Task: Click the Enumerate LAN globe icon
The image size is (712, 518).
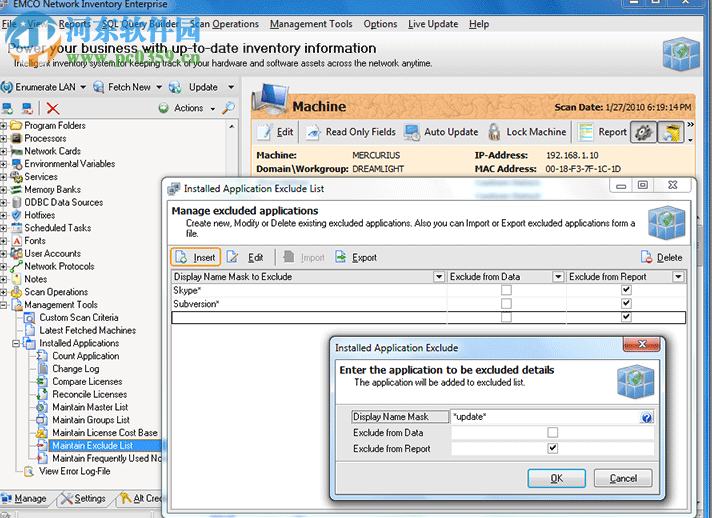Action: pyautogui.click(x=6, y=87)
